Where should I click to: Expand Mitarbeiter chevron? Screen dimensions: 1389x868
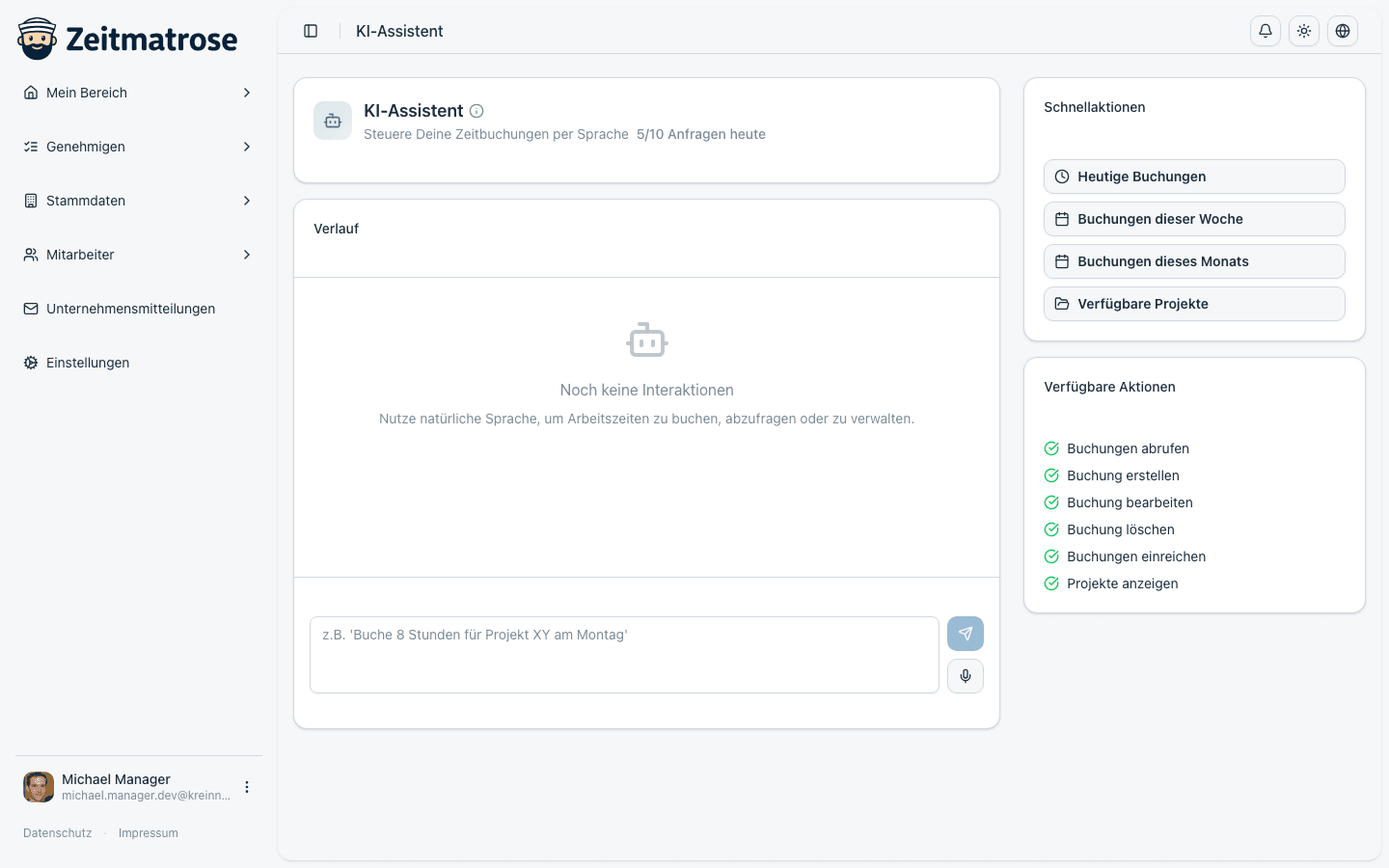247,255
